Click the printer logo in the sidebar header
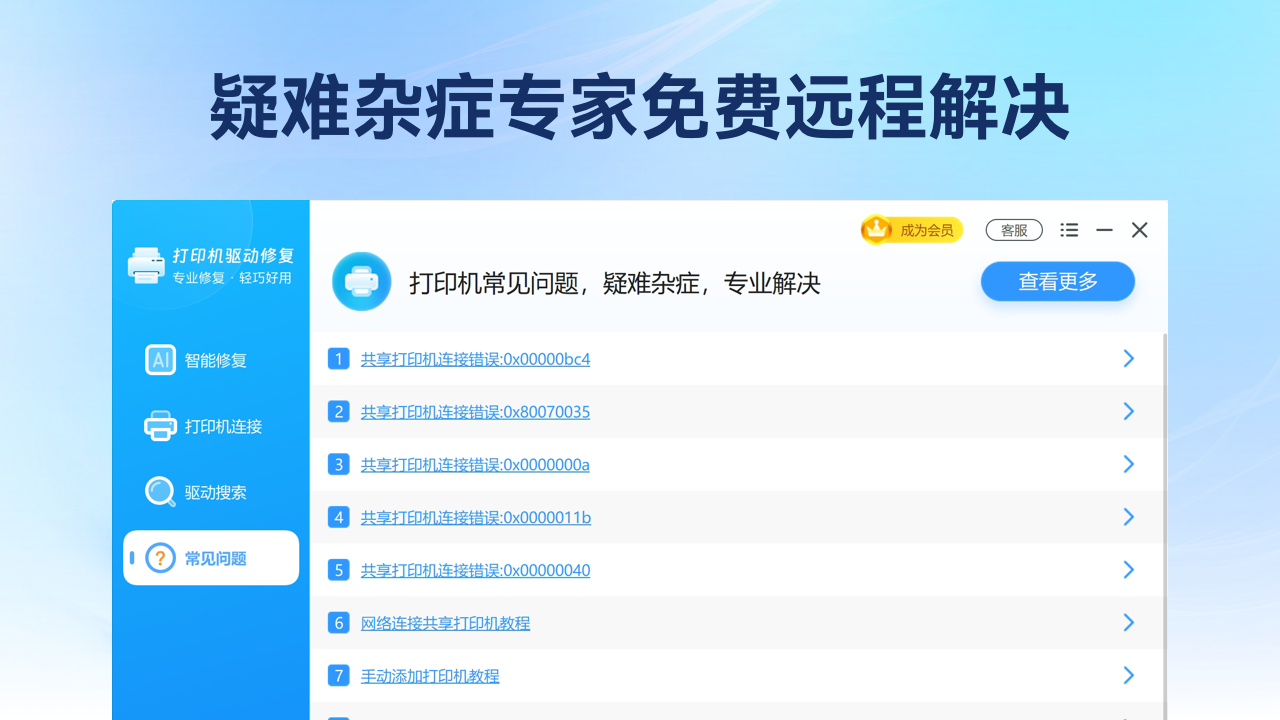This screenshot has height=720, width=1280. [146, 264]
